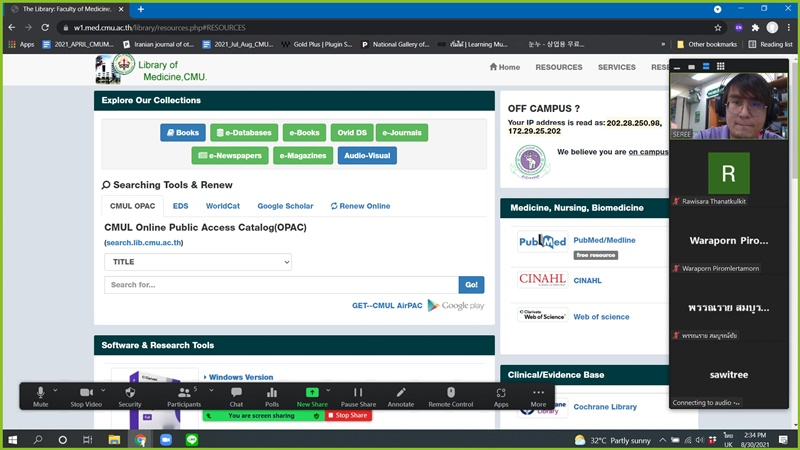800x450 pixels.
Task: Click the Remote Control mouse icon
Action: pyautogui.click(x=450, y=395)
